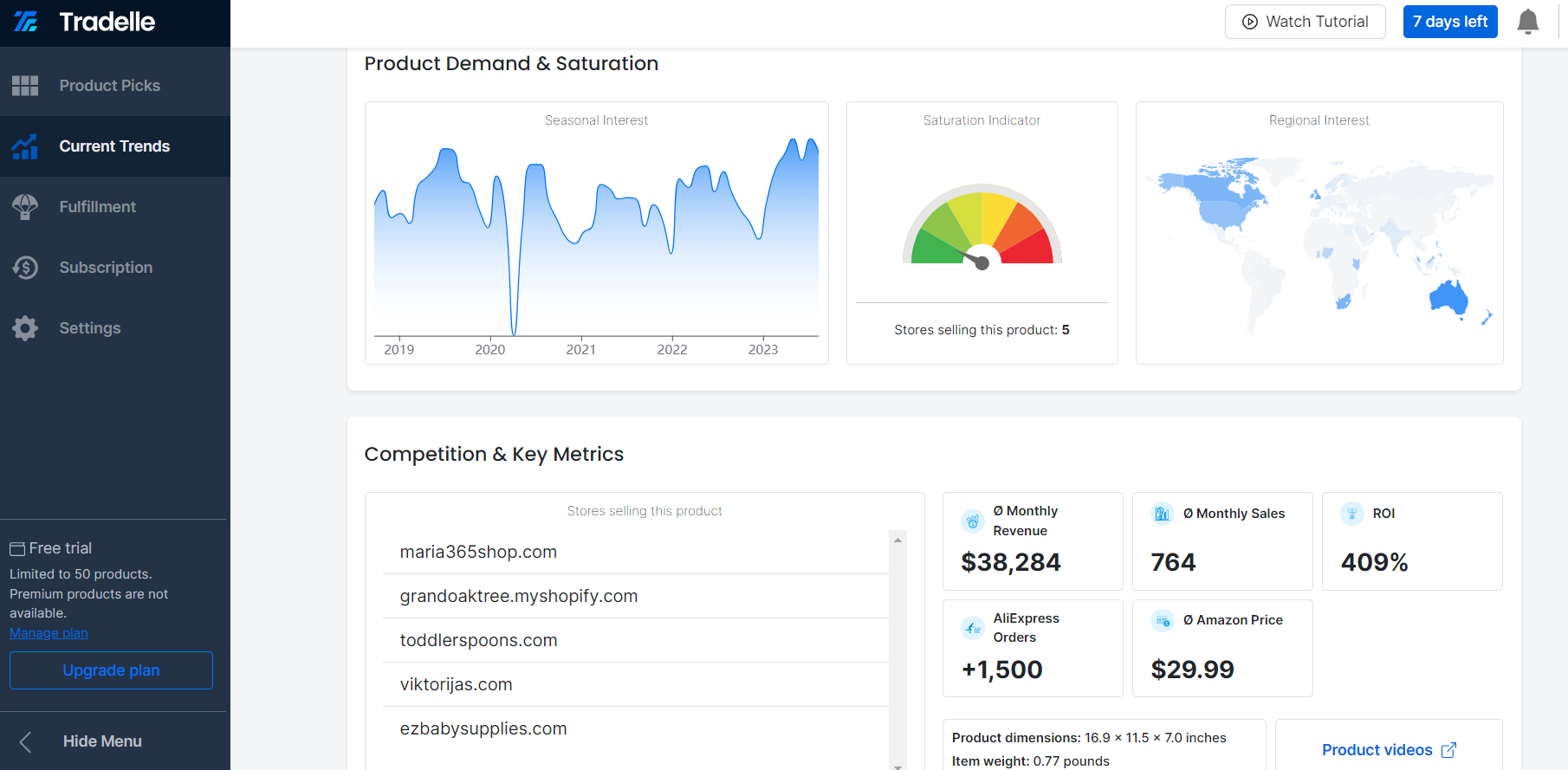Click the 764 monthly sales value

(x=1173, y=562)
